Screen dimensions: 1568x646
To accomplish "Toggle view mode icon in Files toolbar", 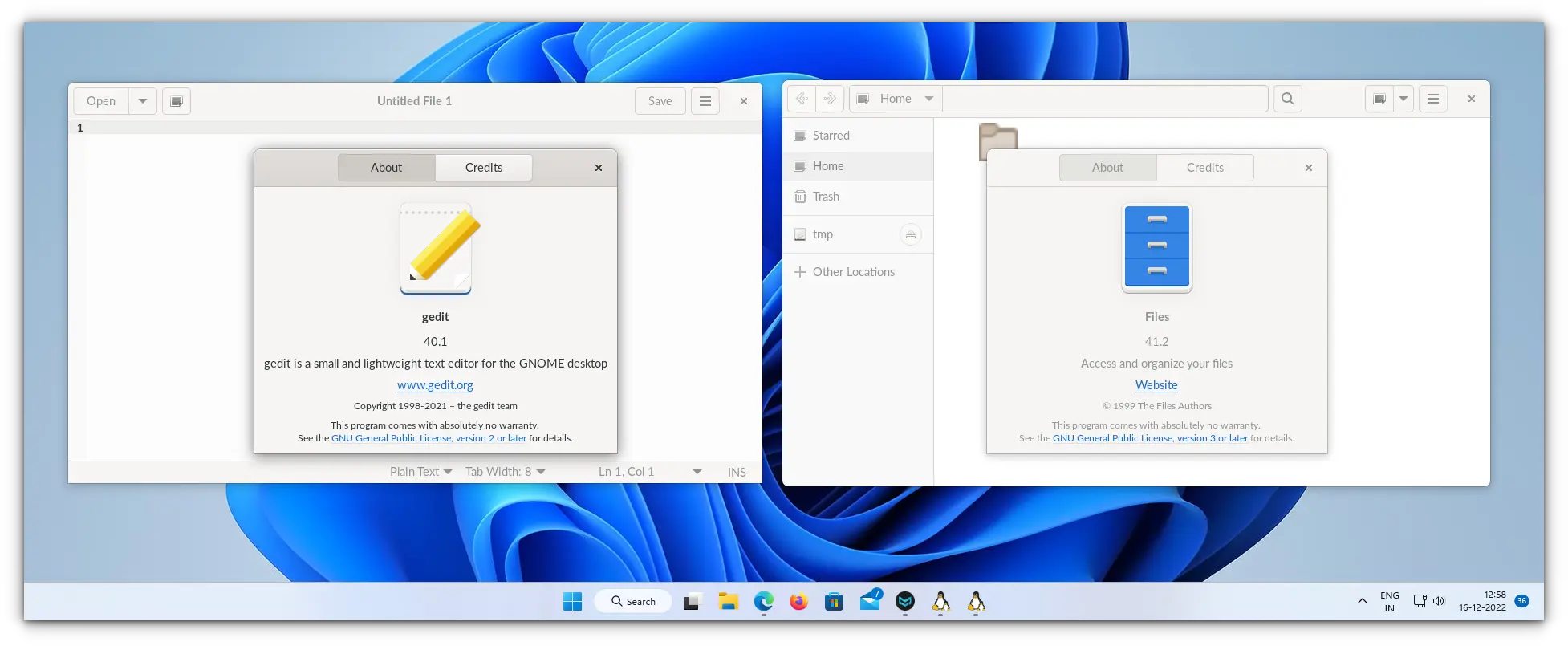I will [x=1379, y=99].
